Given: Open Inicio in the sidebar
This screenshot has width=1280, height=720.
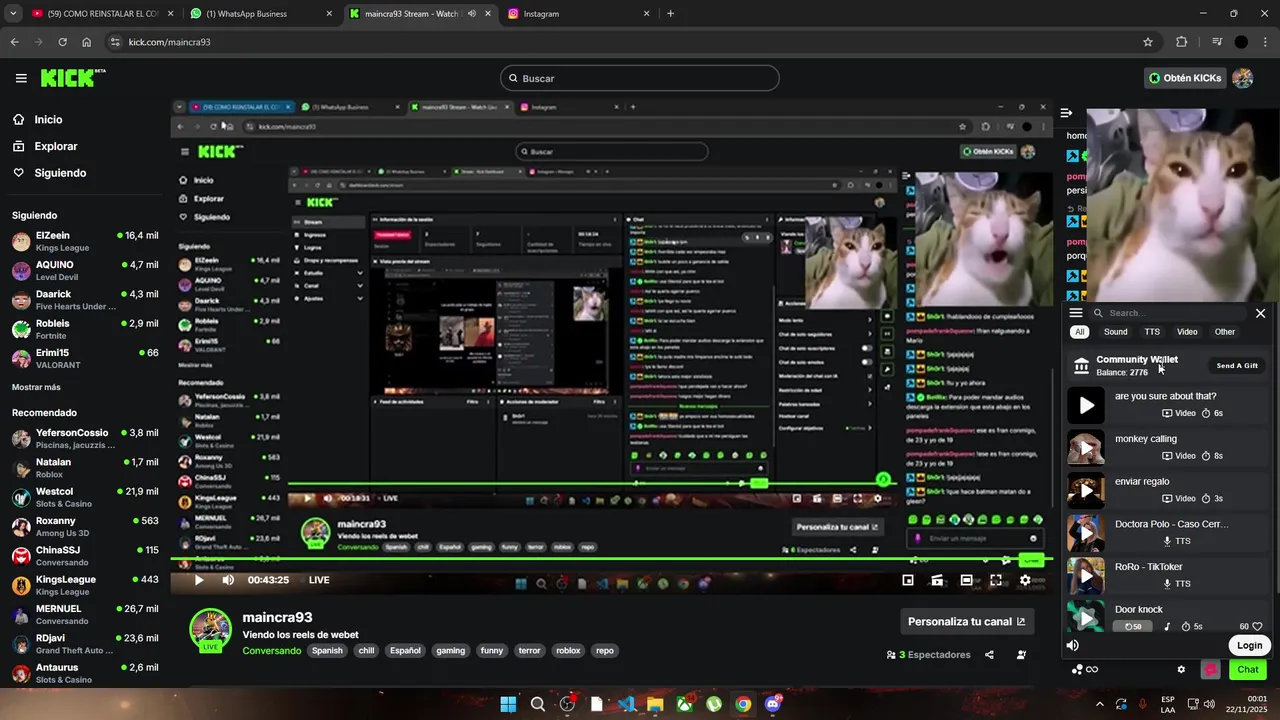Looking at the screenshot, I should click(38, 119).
